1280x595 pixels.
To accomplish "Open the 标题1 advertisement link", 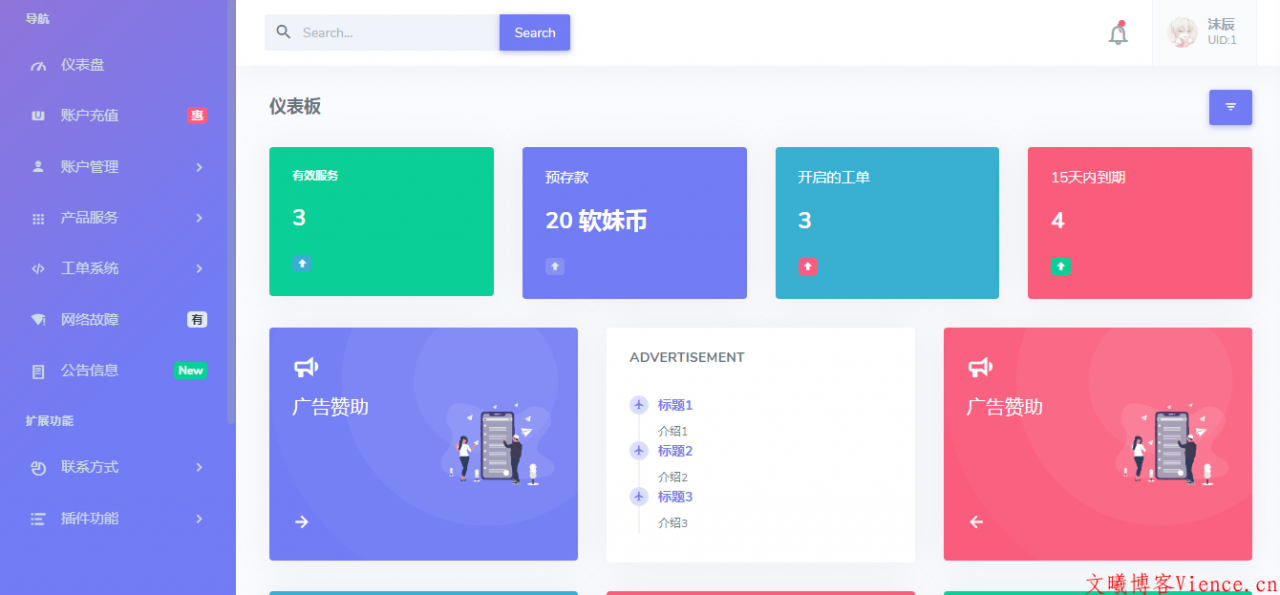I will (675, 405).
